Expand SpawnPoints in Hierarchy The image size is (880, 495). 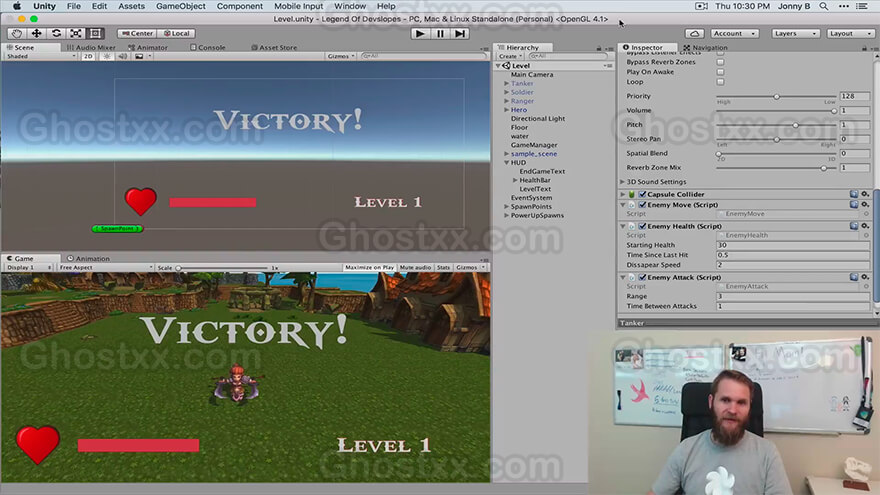tap(506, 207)
